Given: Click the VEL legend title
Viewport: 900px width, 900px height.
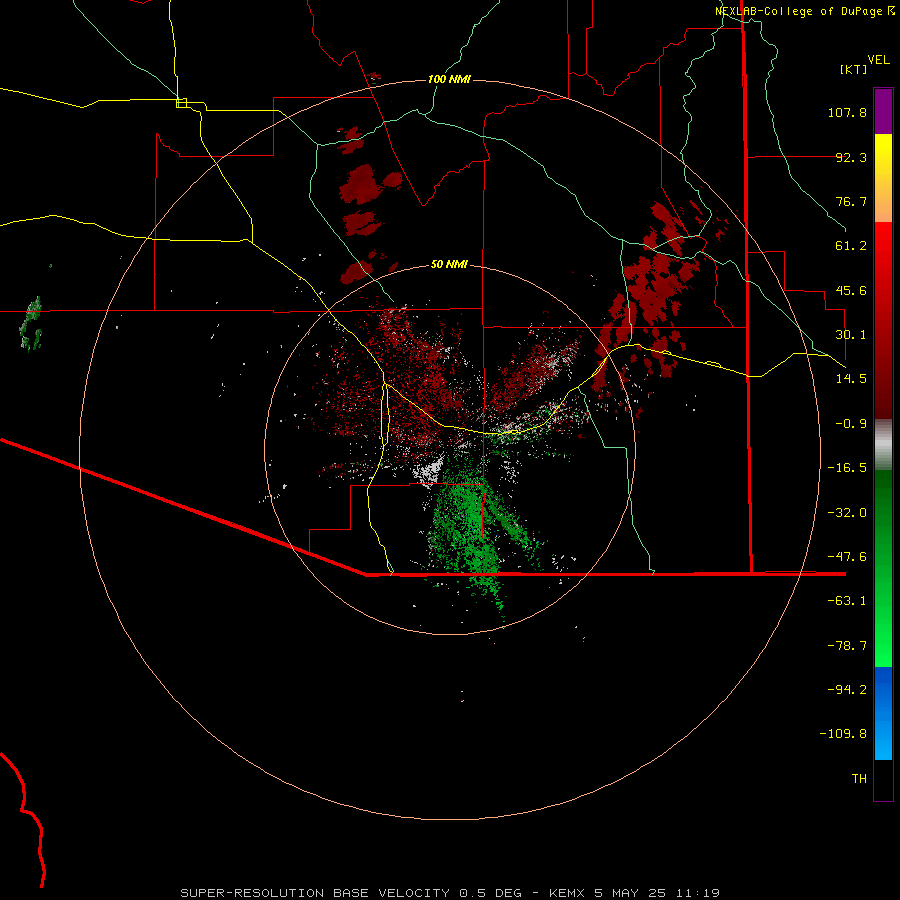Looking at the screenshot, I should click(x=878, y=60).
